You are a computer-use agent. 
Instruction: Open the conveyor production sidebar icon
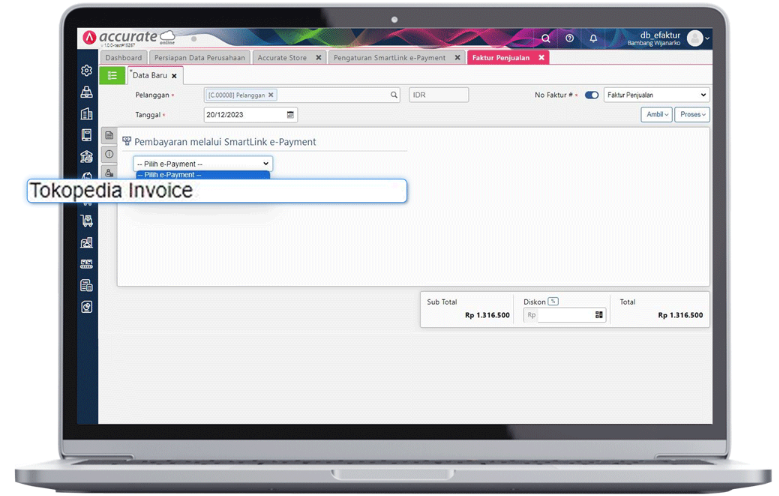click(x=86, y=264)
